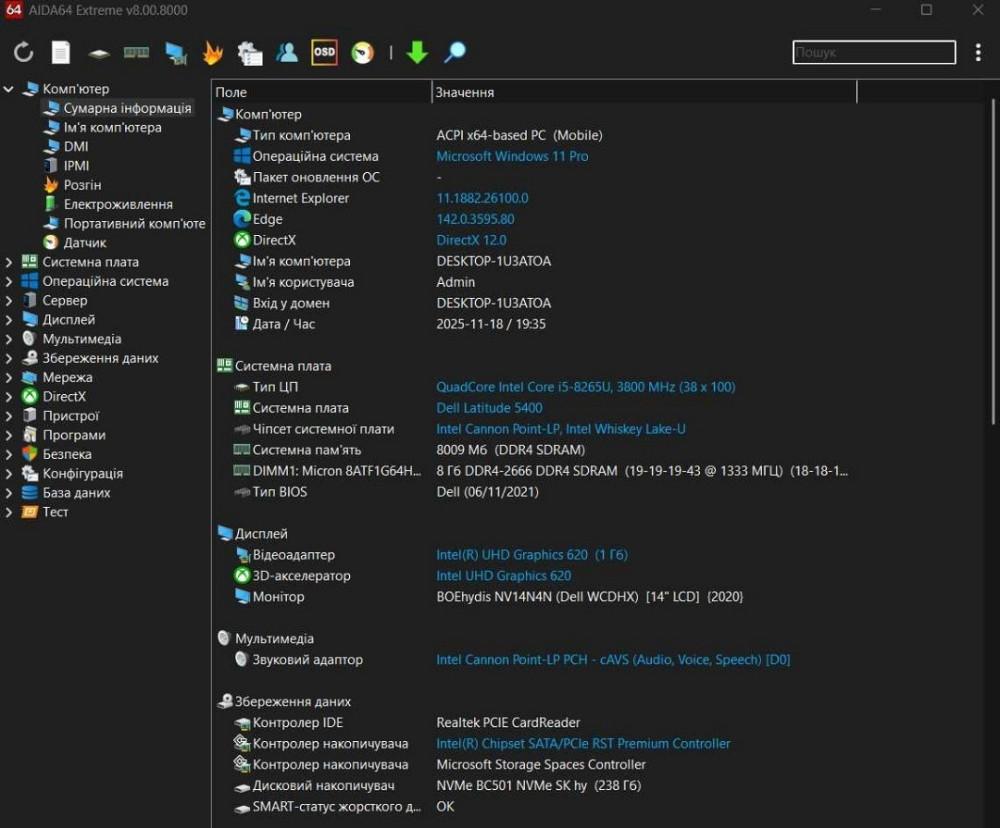The image size is (1000, 828).
Task: Click the Refresh toolbar icon
Action: 24,53
